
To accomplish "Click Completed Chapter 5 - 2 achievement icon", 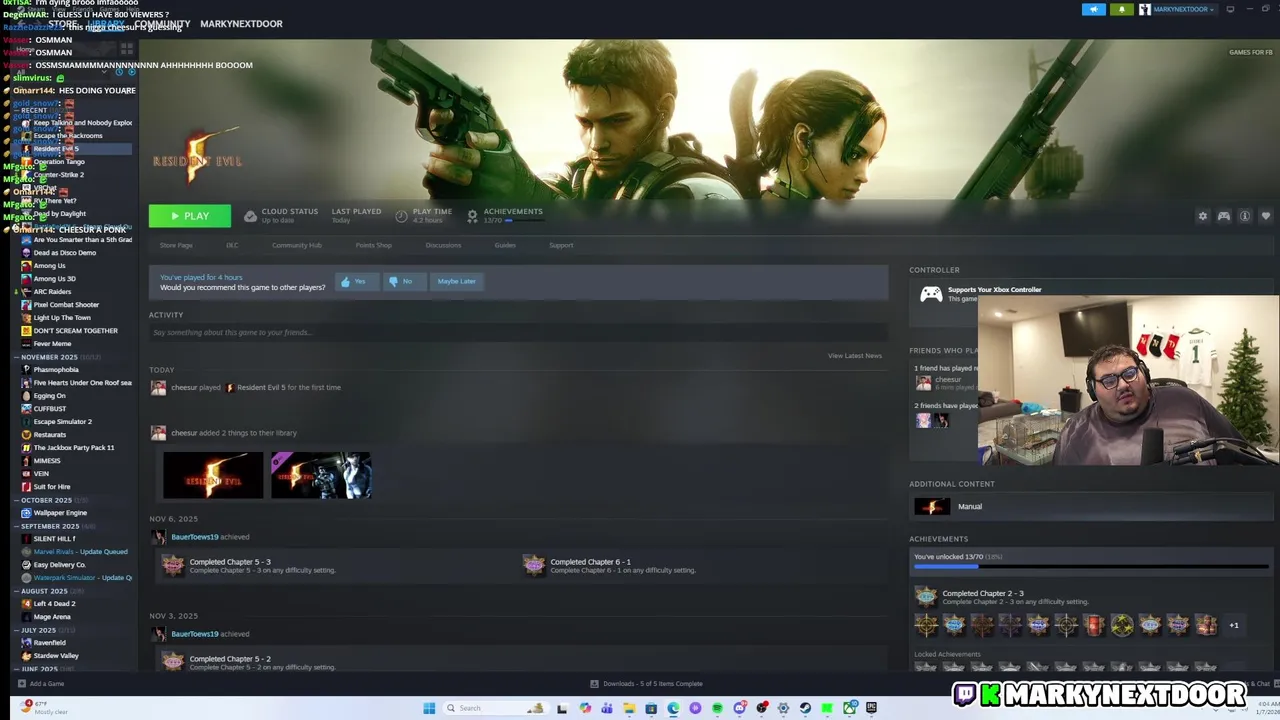I will 173,661.
